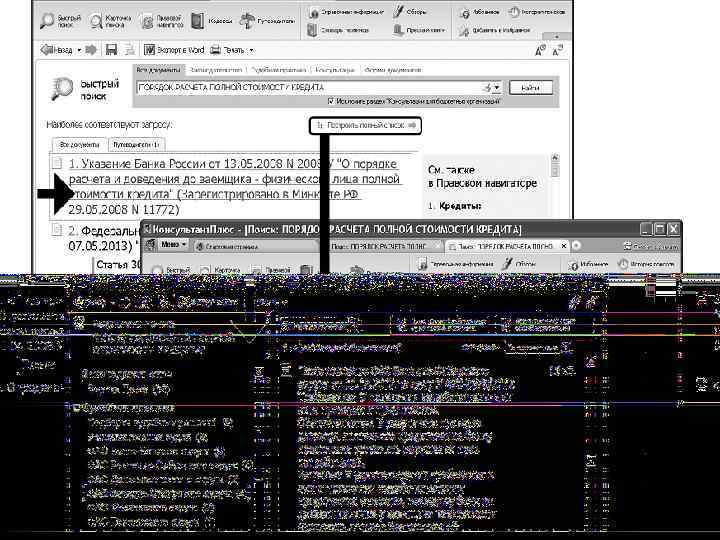Click the scroll-up arrow of the См. также panel
Viewport: 720px width, 540px height.
click(x=555, y=158)
